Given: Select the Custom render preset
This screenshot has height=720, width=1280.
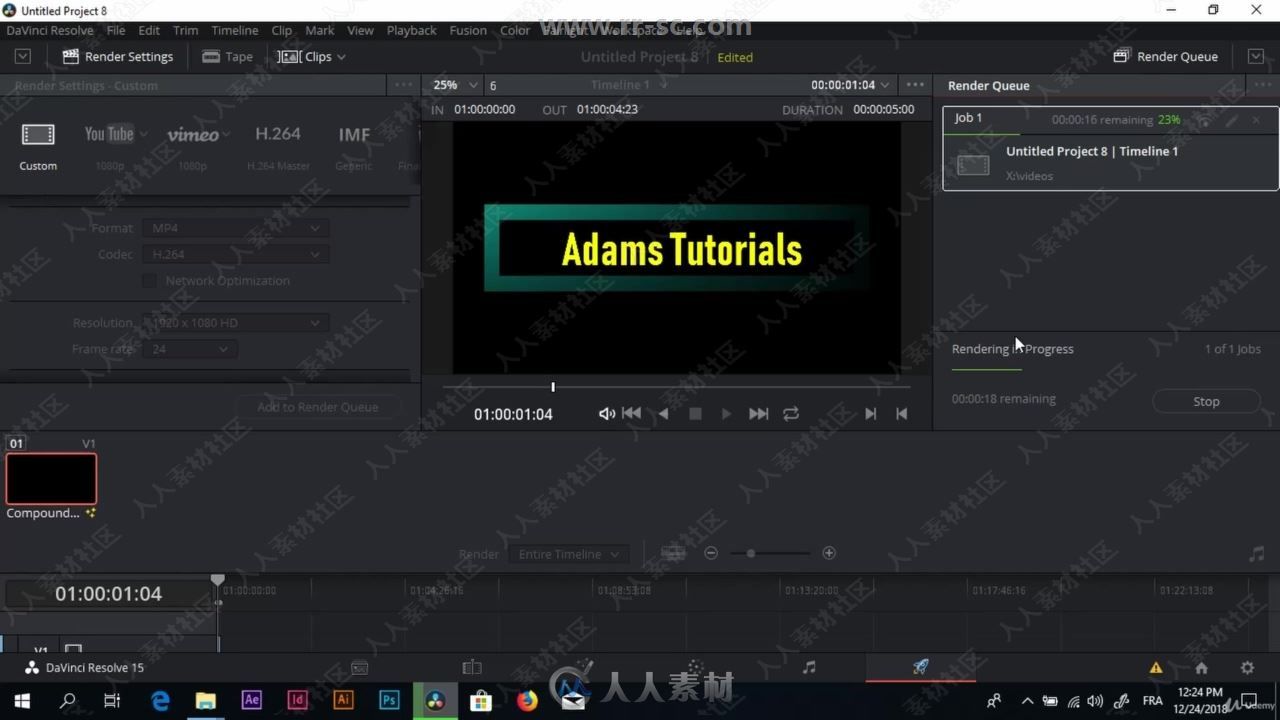Looking at the screenshot, I should [38, 146].
